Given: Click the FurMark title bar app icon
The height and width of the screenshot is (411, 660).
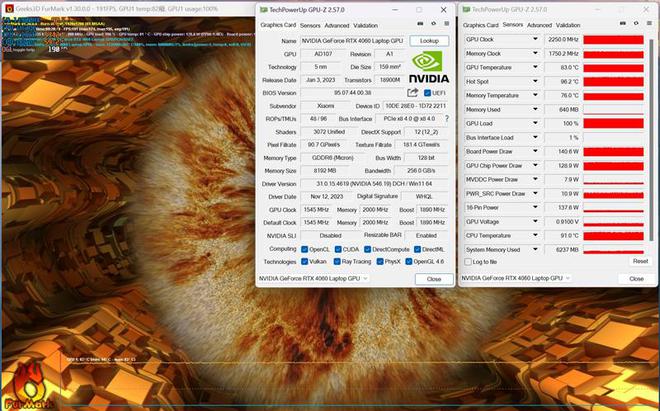Looking at the screenshot, I should [x=9, y=8].
